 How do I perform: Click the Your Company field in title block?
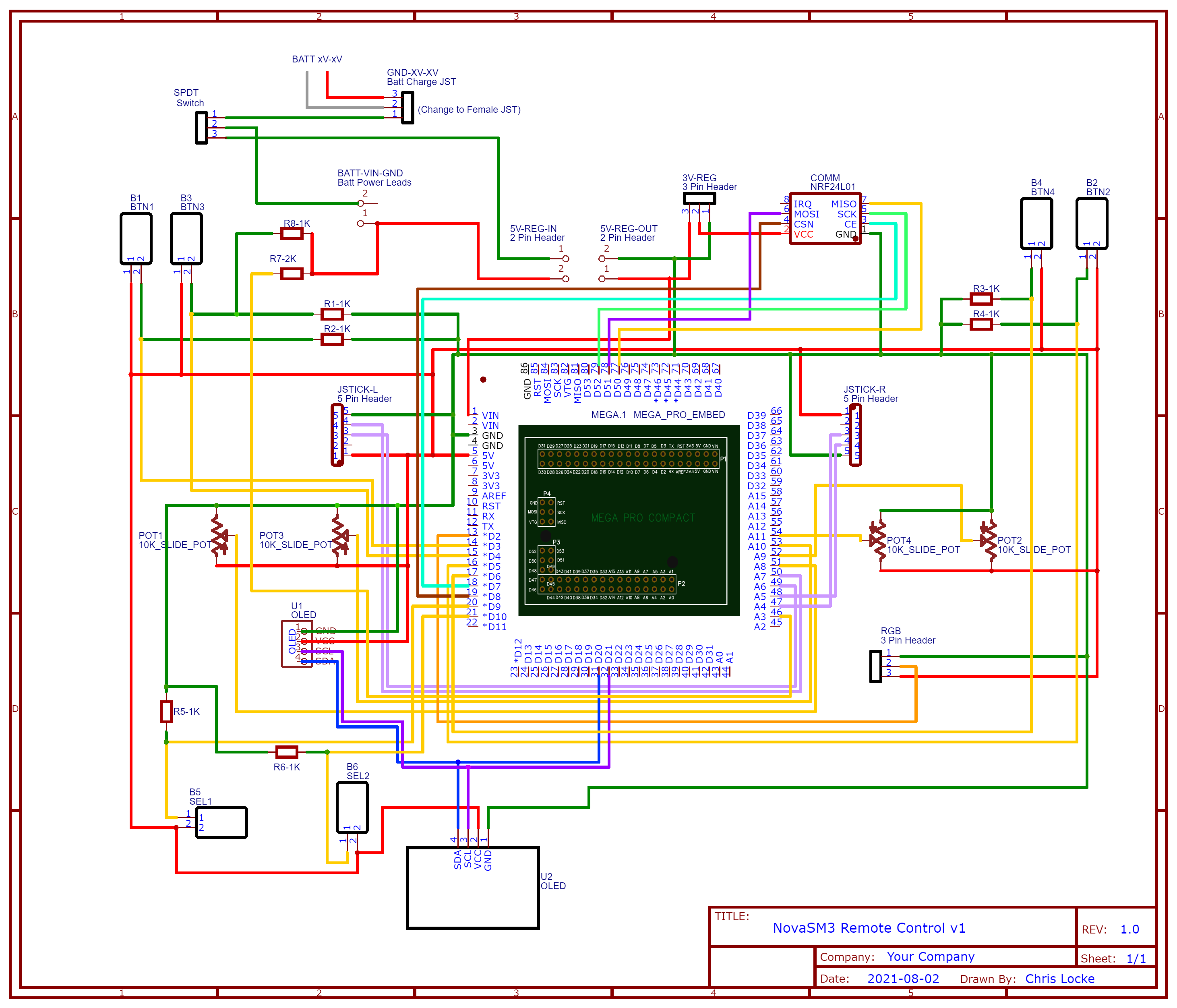[931, 957]
